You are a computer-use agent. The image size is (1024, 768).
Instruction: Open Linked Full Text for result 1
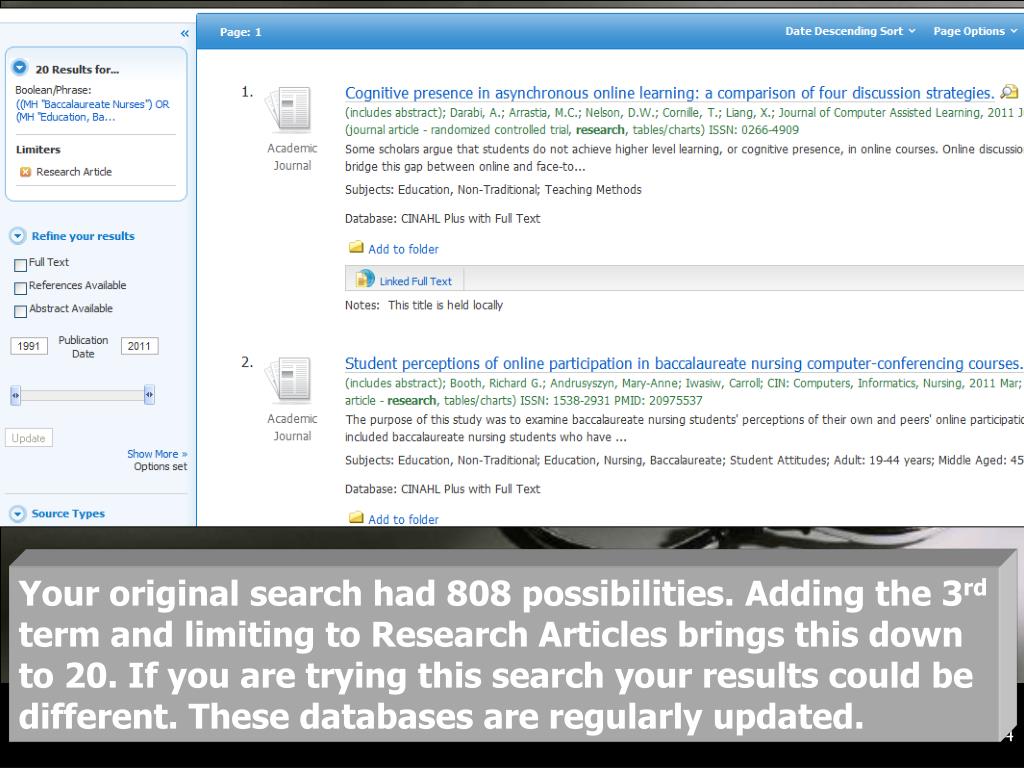pyautogui.click(x=415, y=281)
